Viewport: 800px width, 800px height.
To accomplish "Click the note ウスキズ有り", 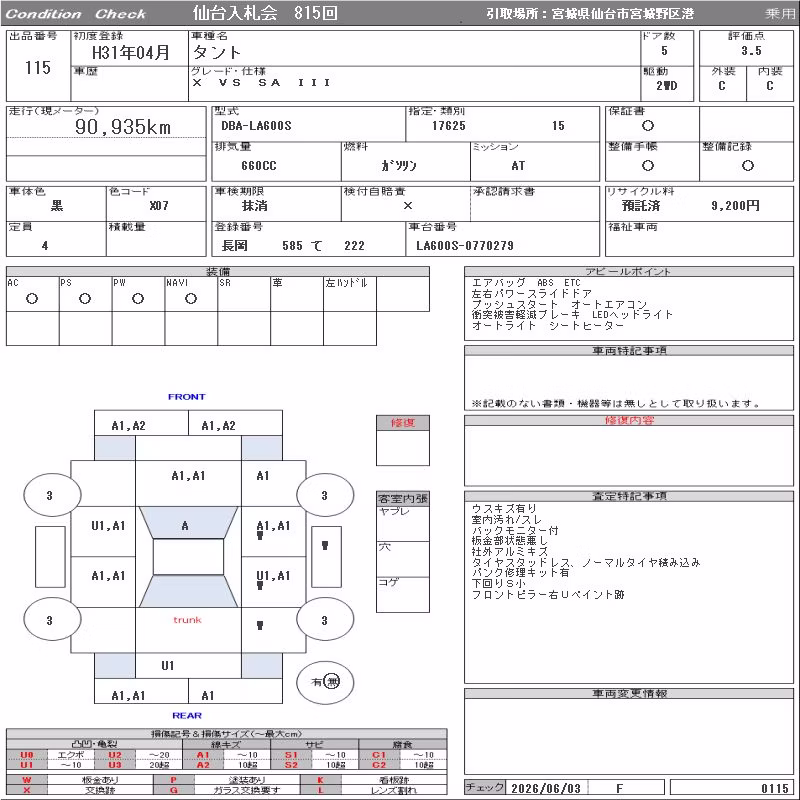I will pos(504,509).
